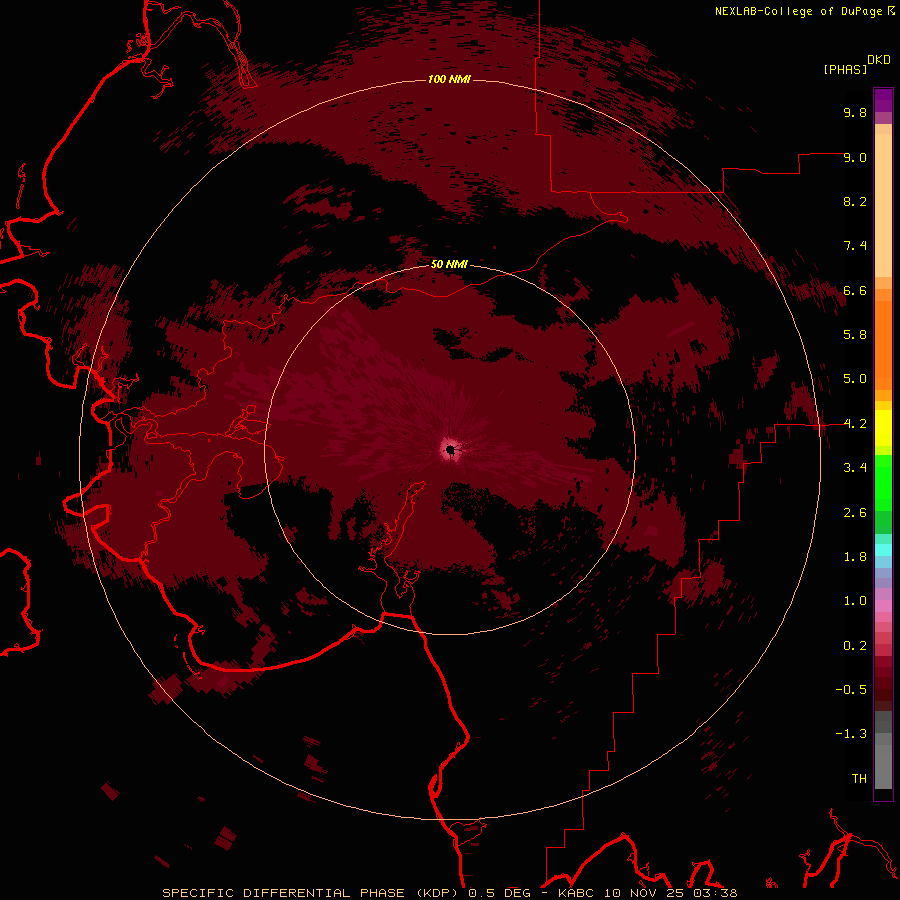Screen dimensions: 900x900
Task: Click the 6.6 legend value
Action: click(855, 290)
